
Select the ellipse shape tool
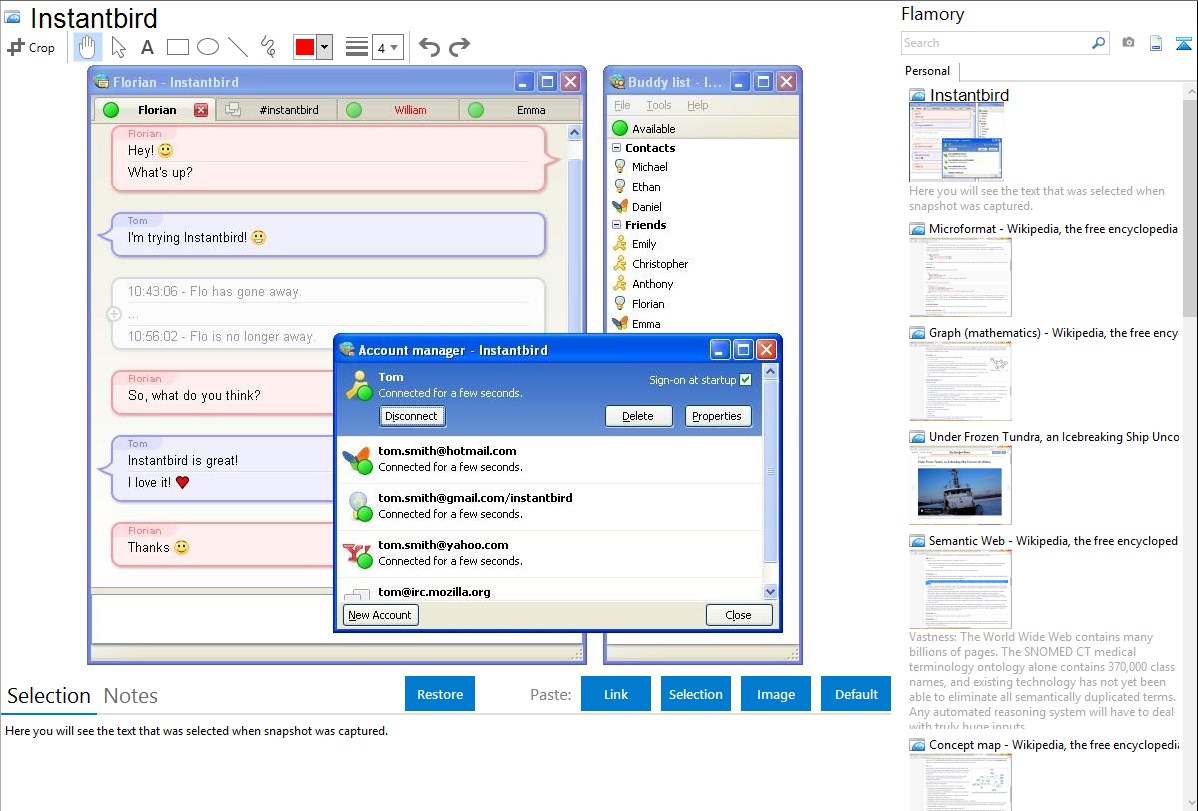click(208, 47)
